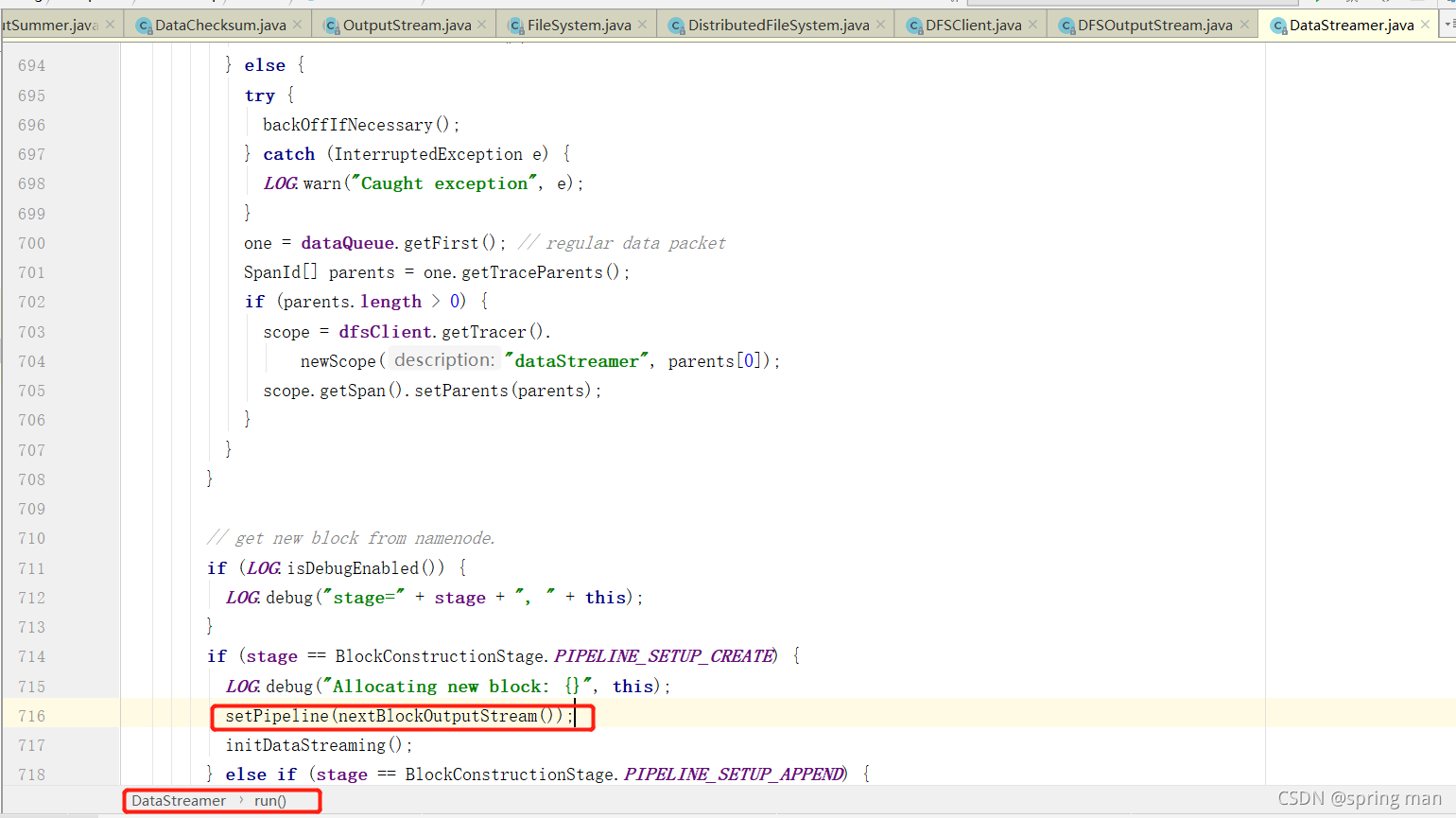Image resolution: width=1456 pixels, height=818 pixels.
Task: Click setParents(parents) on line 705
Action: 503,391
